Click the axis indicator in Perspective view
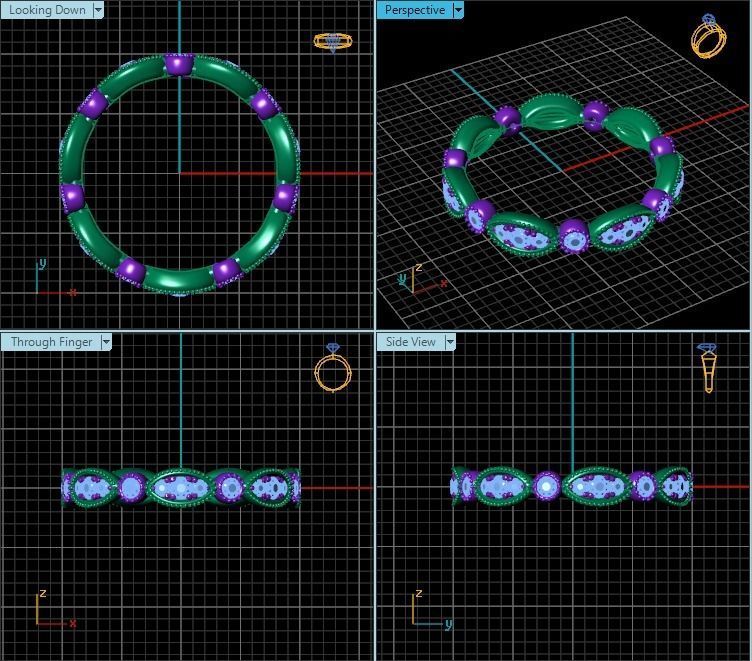Screen dimensions: 752x661 tap(423, 279)
